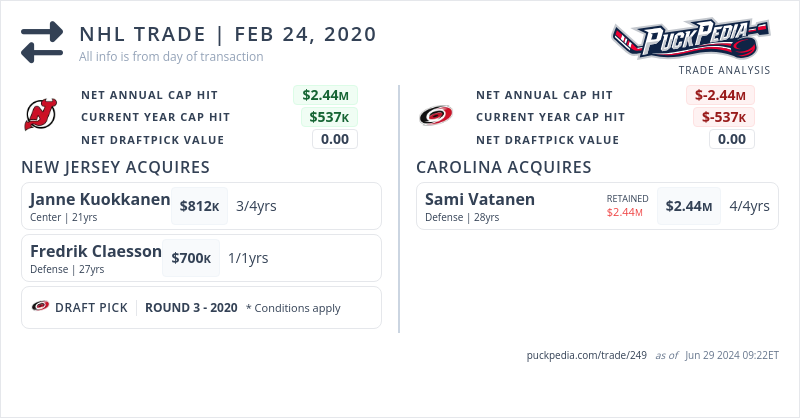Click Claesson's $700K cap hit badge

pyautogui.click(x=191, y=258)
